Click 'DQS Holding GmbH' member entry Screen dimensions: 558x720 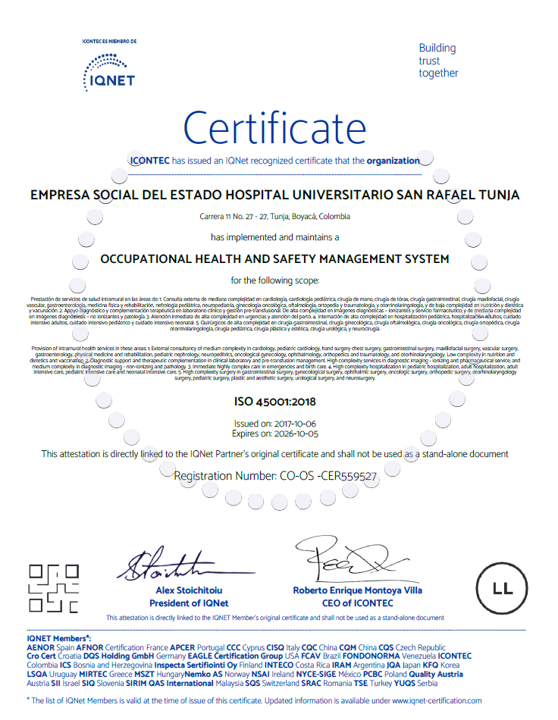[135, 656]
